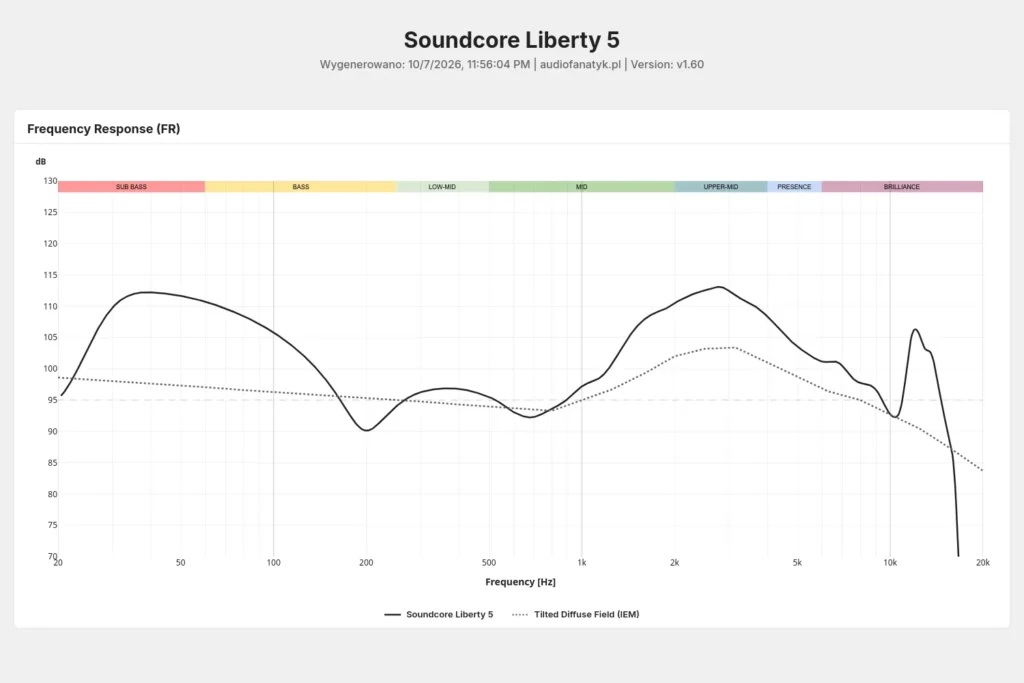Click the 120 tick on dB axis
Viewport: 1024px width, 683px height.
point(50,244)
